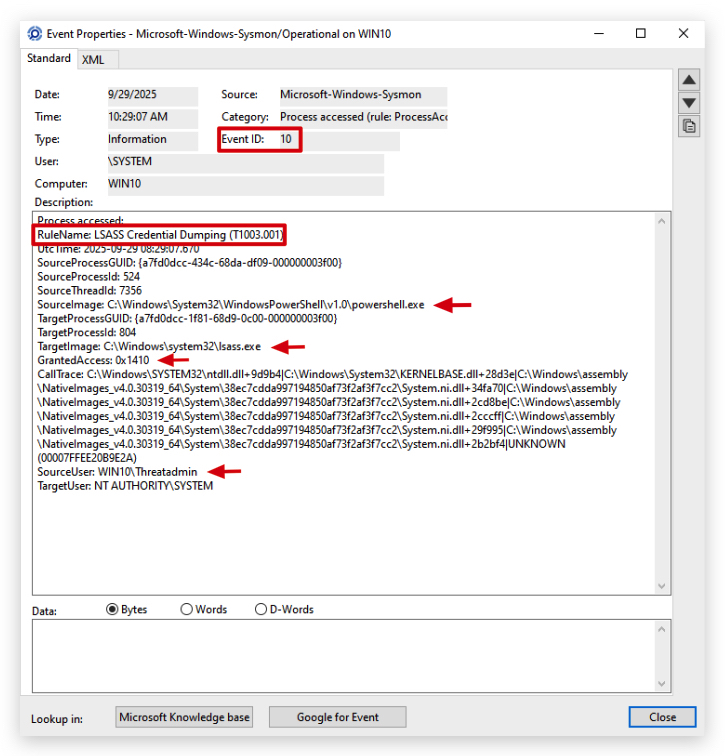The height and width of the screenshot is (756, 725).
Task: Close the window using the X icon
Action: pos(683,33)
